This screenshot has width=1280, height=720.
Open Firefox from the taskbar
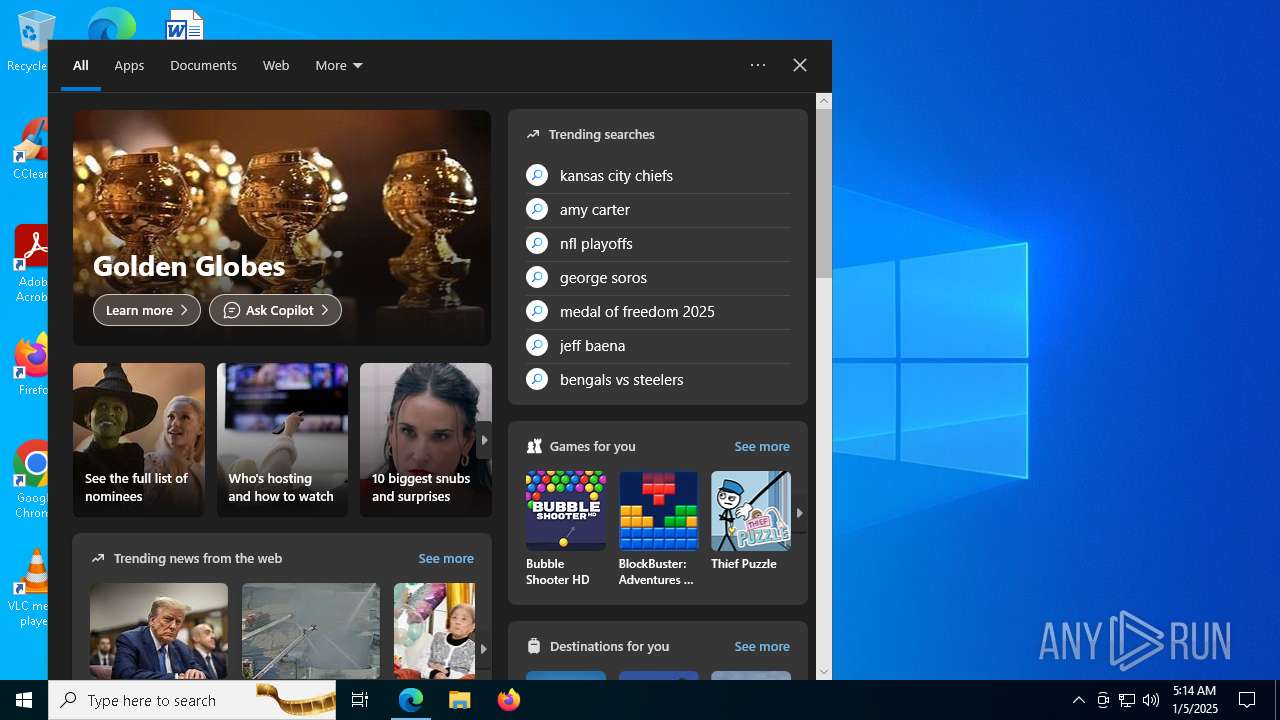(x=509, y=700)
